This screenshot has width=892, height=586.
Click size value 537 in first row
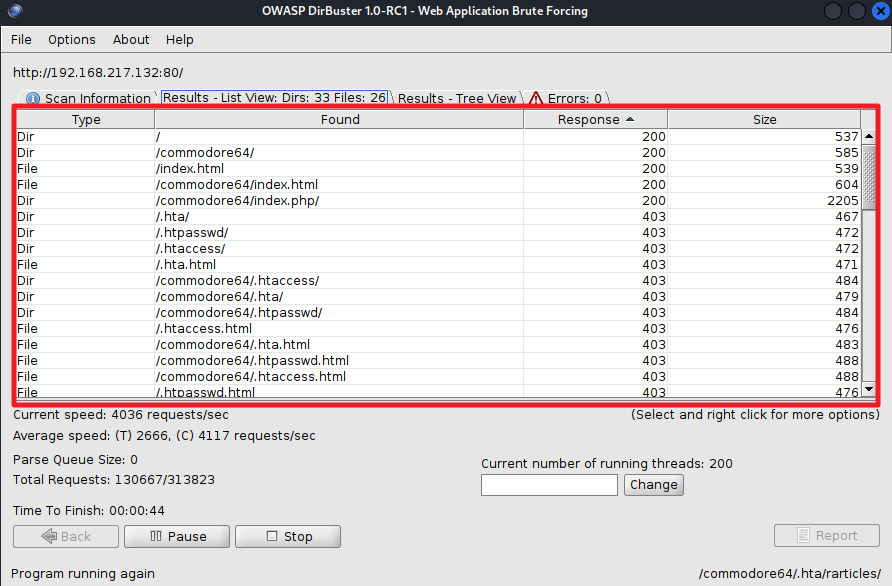846,137
